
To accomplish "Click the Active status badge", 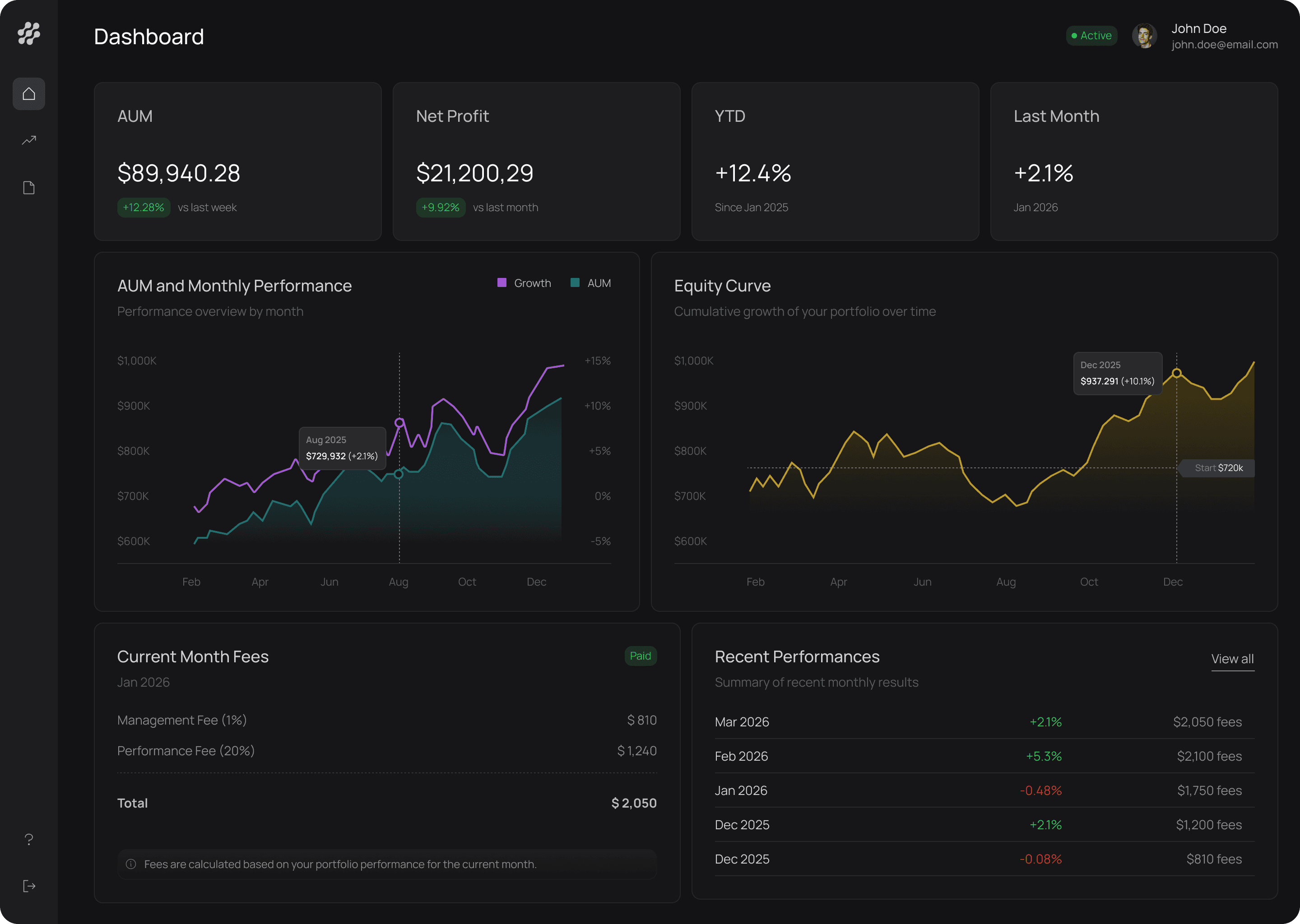I will (1091, 36).
